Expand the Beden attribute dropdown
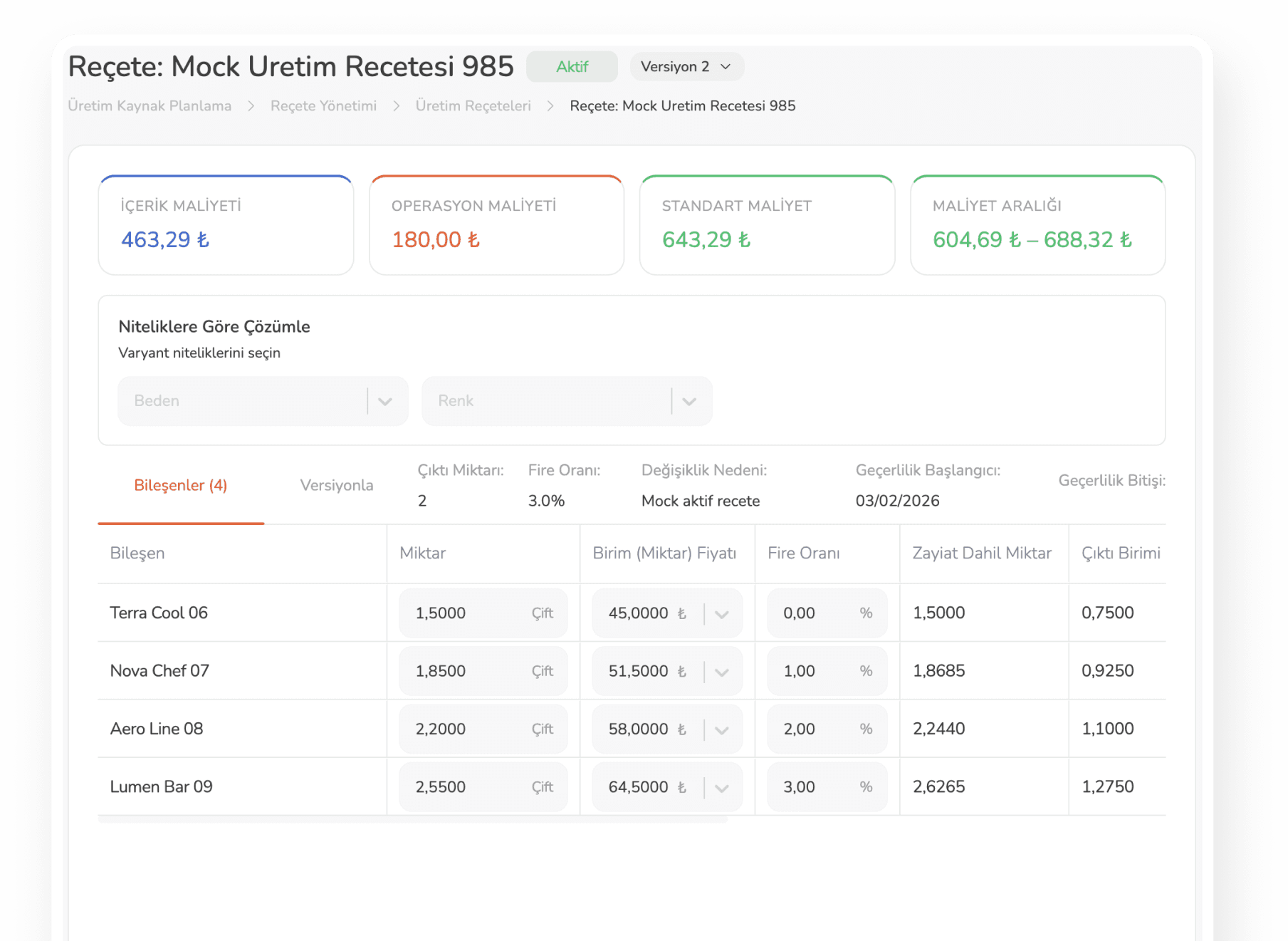The image size is (1288, 941). click(263, 401)
